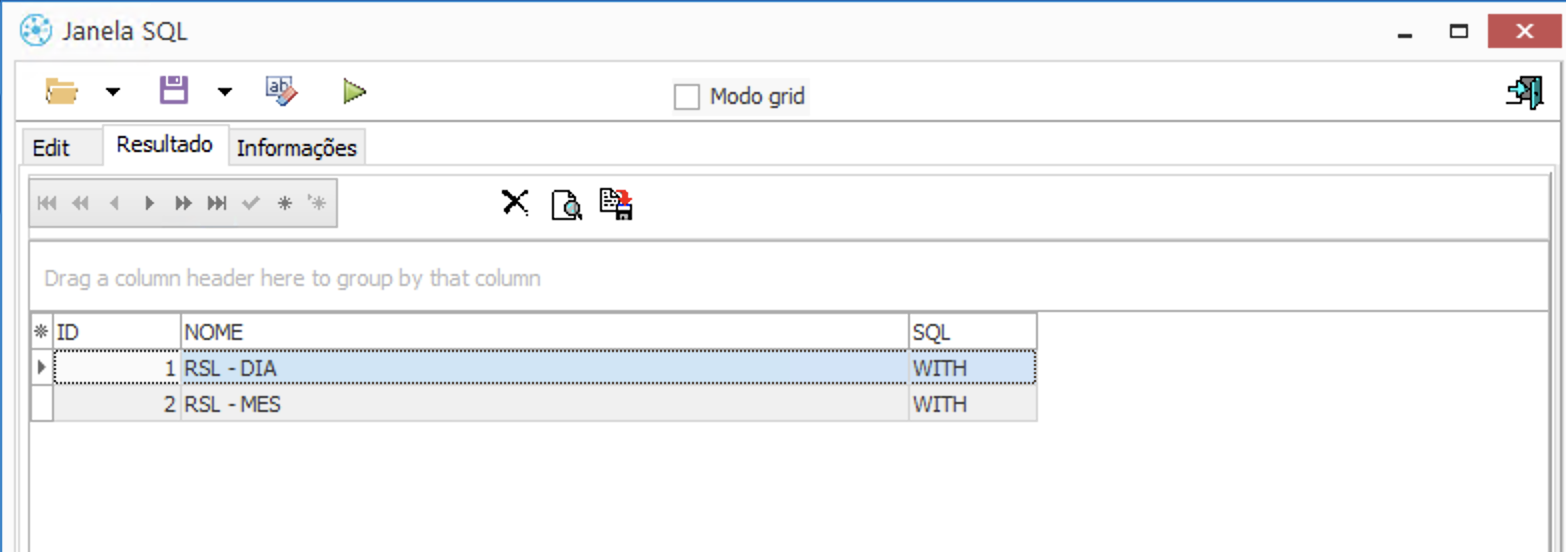Go to the next record in navigator
The image size is (1566, 552).
149,203
